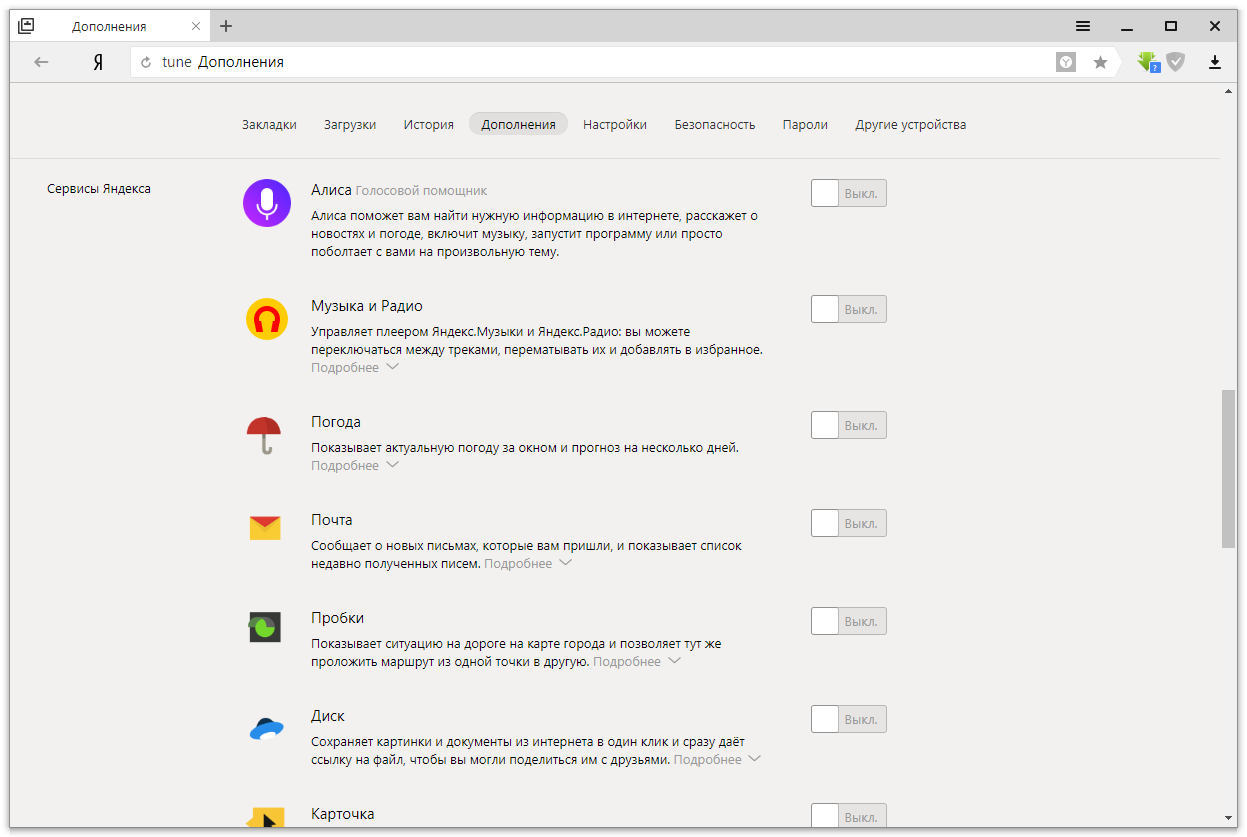1247x837 pixels.
Task: Click the Yandex 'Я' home button
Action: [98, 62]
